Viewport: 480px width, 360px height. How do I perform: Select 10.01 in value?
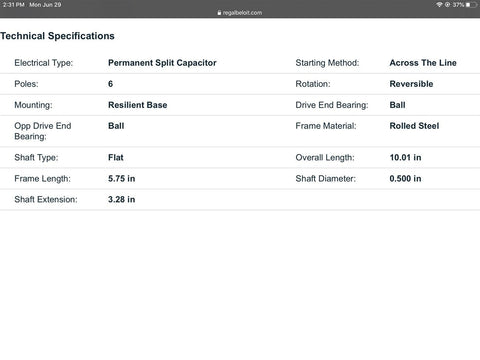pyautogui.click(x=405, y=157)
